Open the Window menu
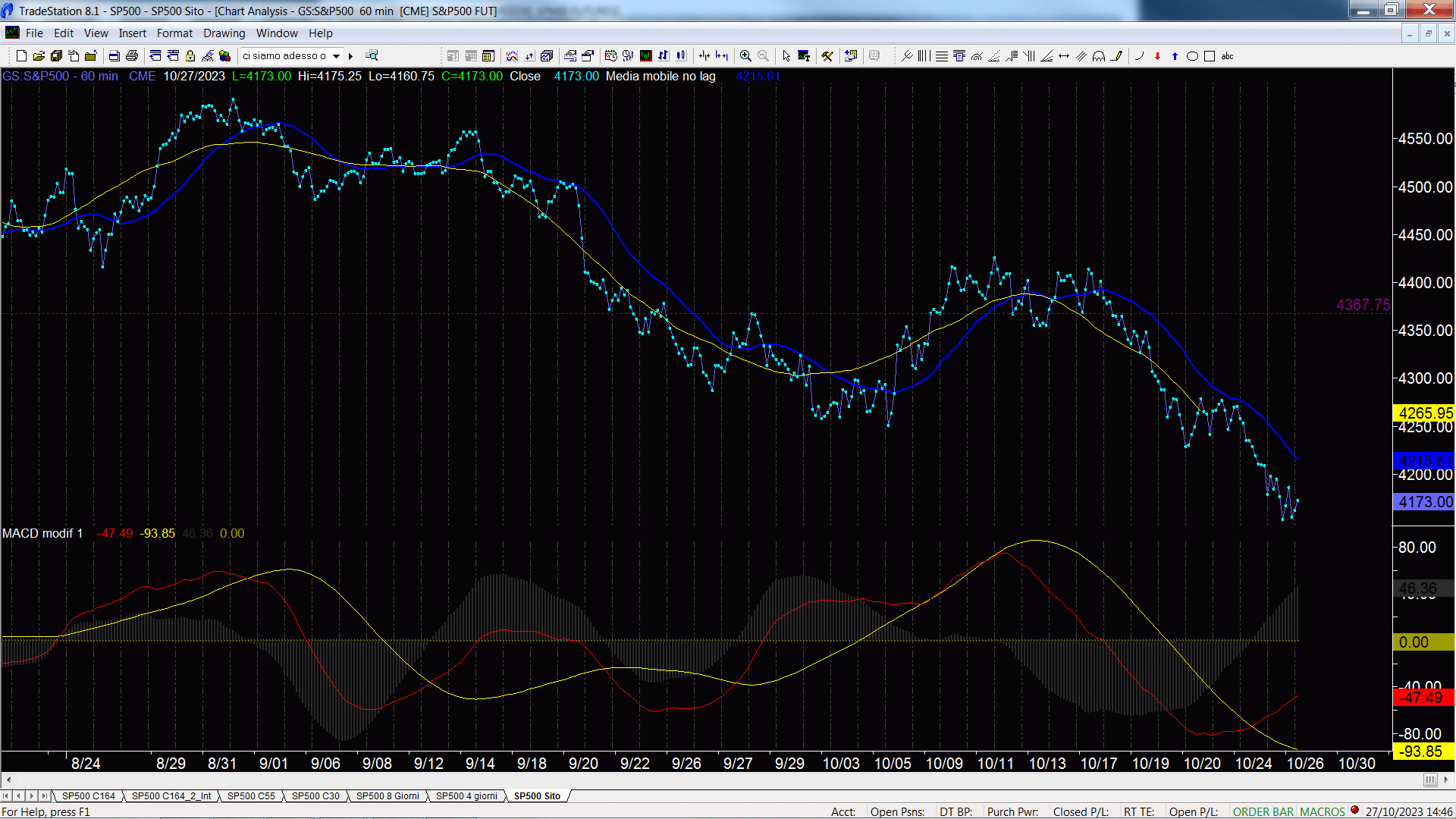Image resolution: width=1456 pixels, height=819 pixels. click(x=277, y=33)
